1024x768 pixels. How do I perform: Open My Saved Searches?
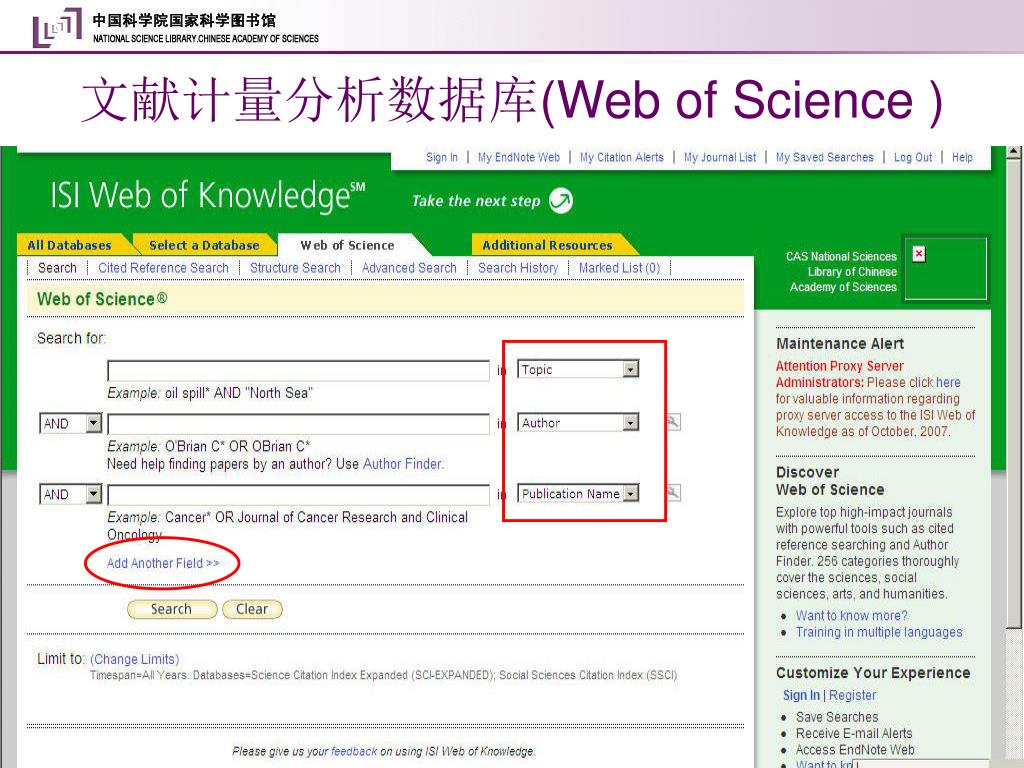tap(824, 157)
